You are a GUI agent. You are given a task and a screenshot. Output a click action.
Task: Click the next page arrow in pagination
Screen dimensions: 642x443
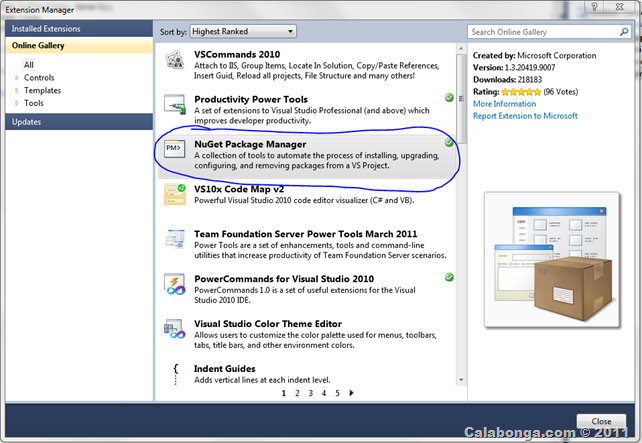[x=351, y=393]
